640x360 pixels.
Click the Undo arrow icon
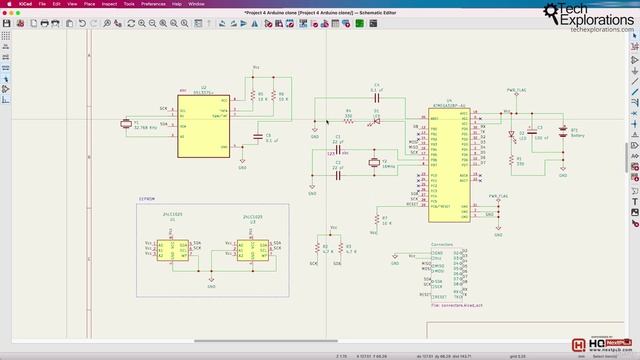82,23
